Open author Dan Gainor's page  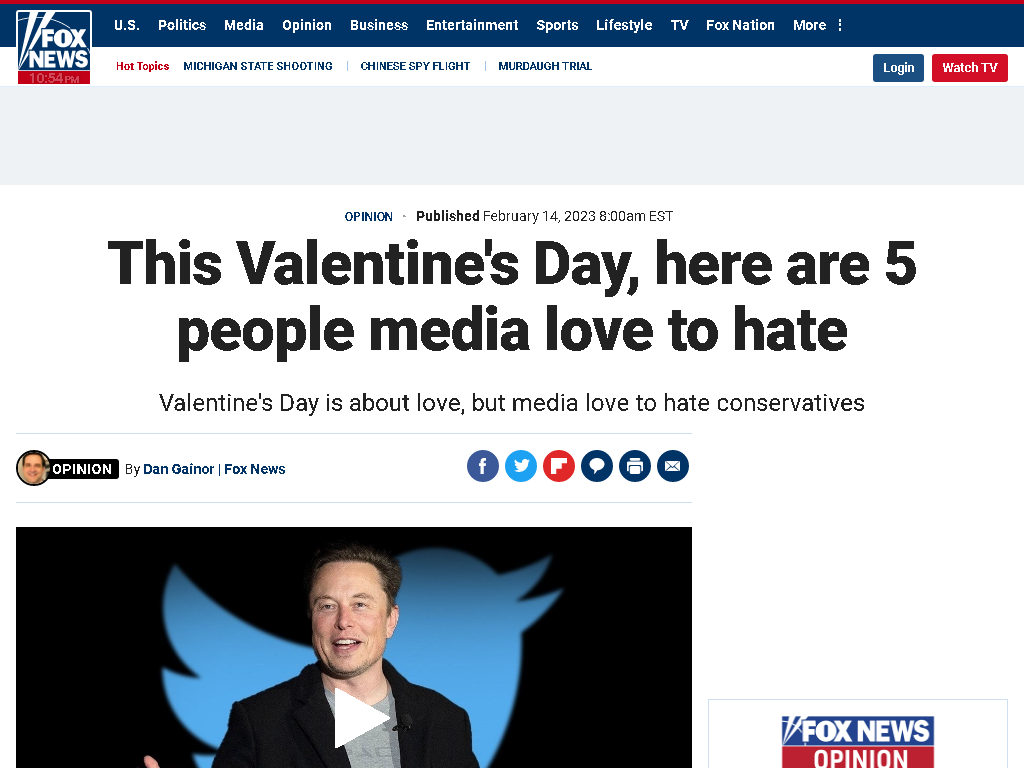[x=178, y=469]
